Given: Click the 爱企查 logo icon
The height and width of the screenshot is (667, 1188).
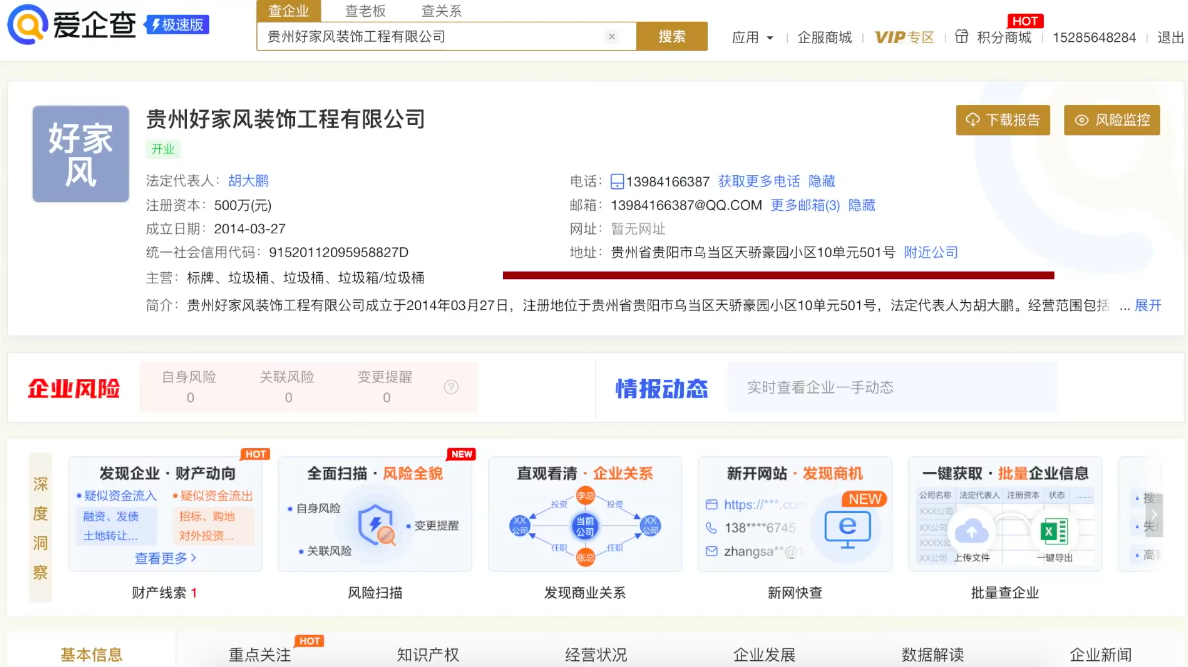Looking at the screenshot, I should point(27,24).
